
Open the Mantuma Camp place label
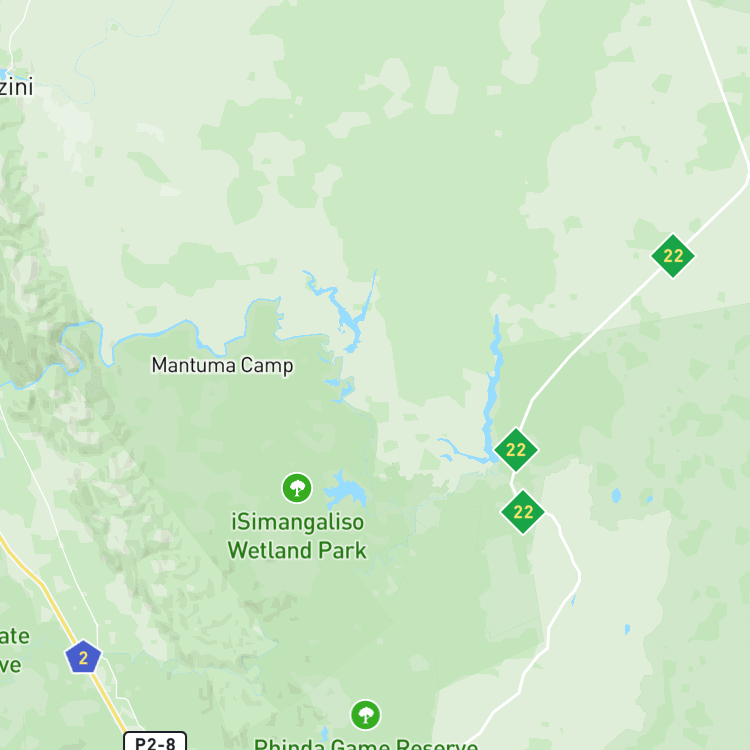coord(222,365)
